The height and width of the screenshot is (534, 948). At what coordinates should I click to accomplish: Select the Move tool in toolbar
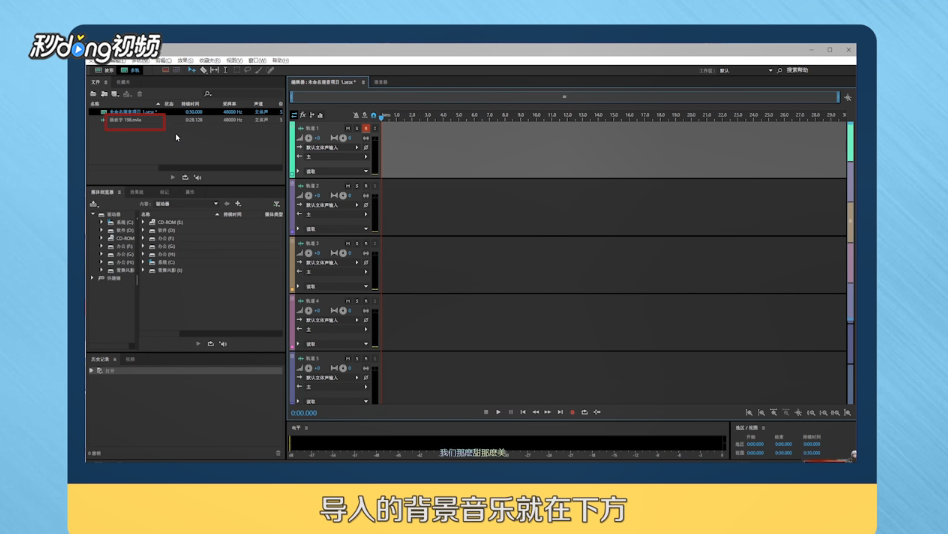pos(192,70)
